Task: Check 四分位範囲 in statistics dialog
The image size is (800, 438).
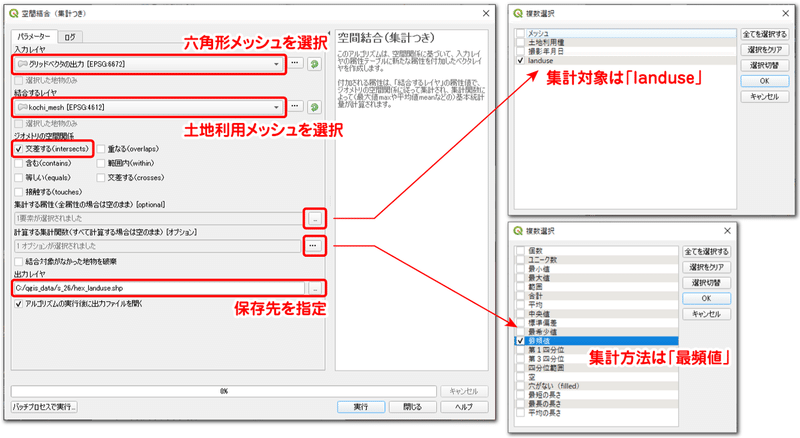Action: point(520,368)
